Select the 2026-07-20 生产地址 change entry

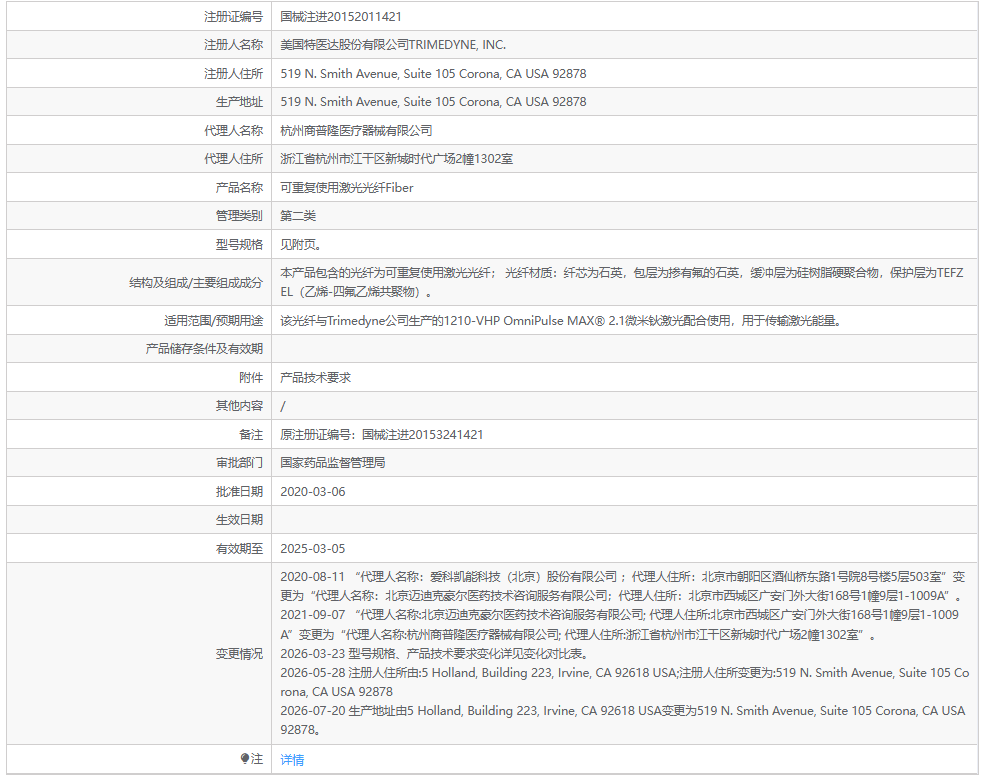623,720
